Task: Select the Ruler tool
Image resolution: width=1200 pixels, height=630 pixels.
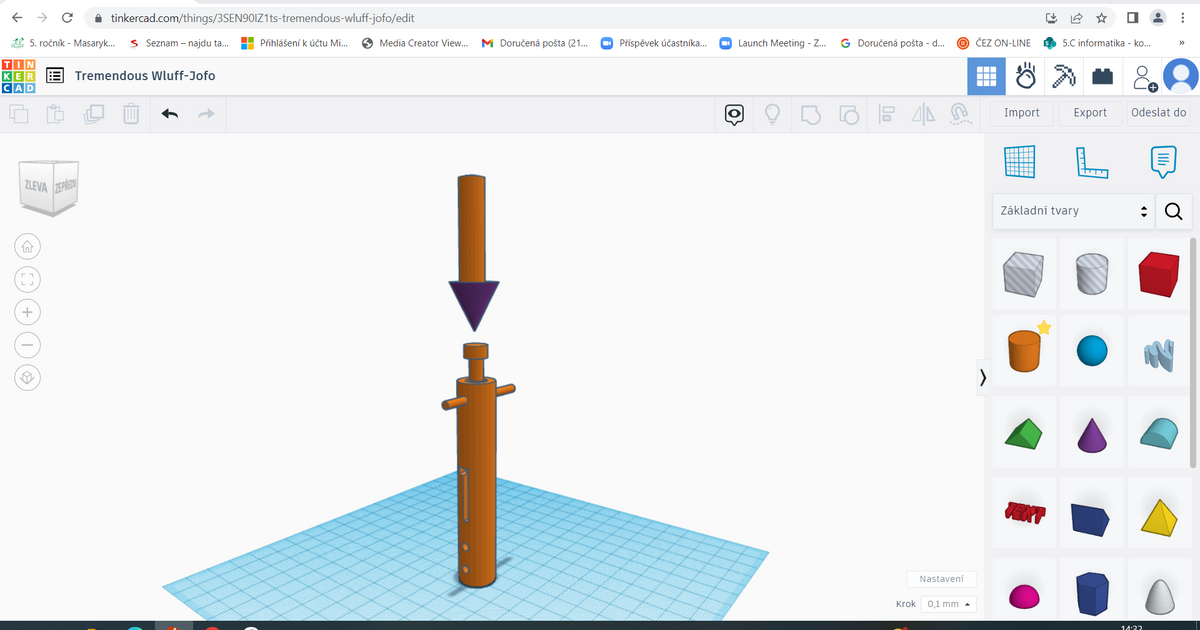Action: click(1092, 161)
